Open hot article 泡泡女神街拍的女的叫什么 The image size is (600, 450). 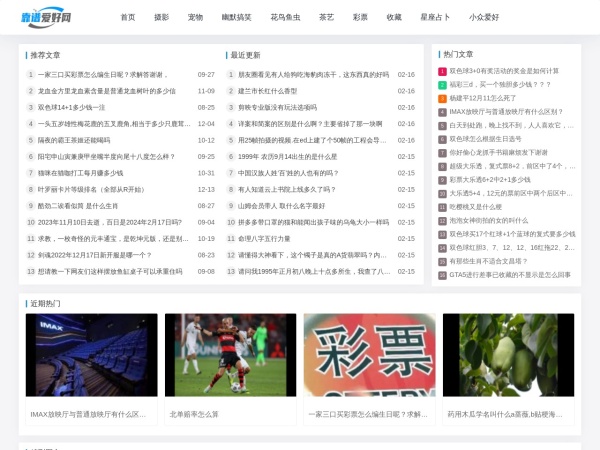(x=489, y=221)
